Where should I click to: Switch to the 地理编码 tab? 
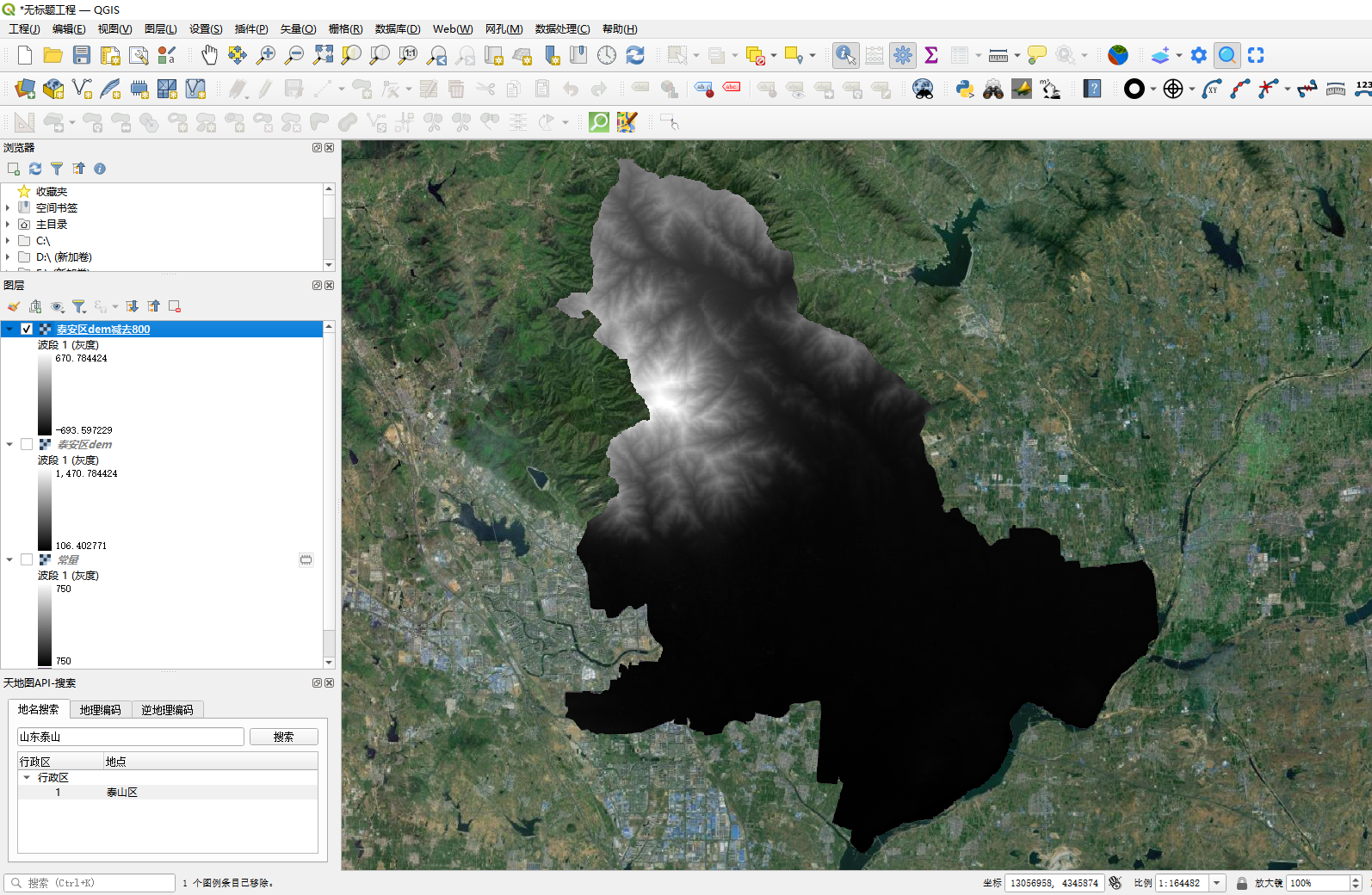[101, 710]
